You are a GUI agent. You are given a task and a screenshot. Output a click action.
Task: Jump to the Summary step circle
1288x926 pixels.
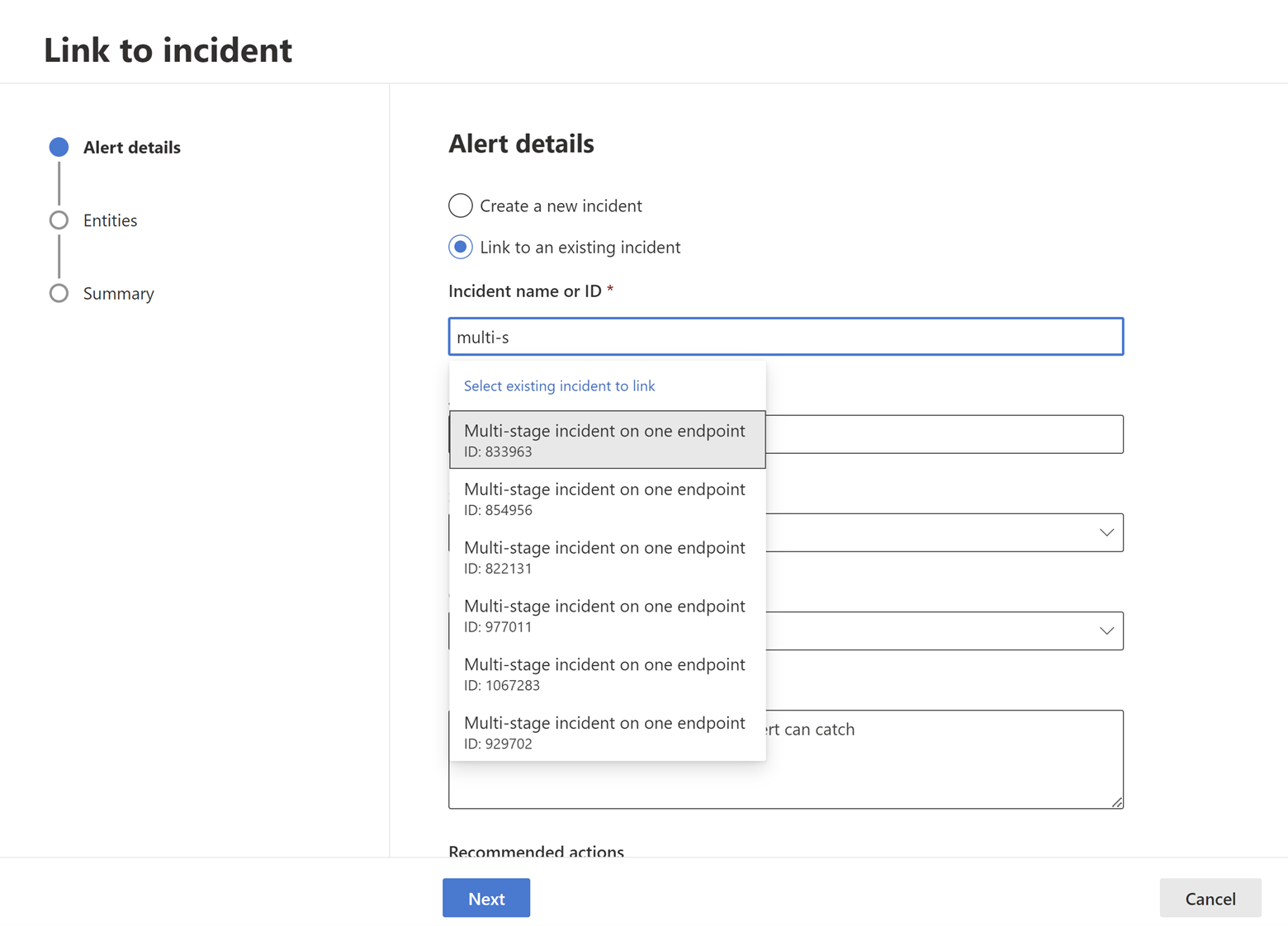tap(59, 293)
